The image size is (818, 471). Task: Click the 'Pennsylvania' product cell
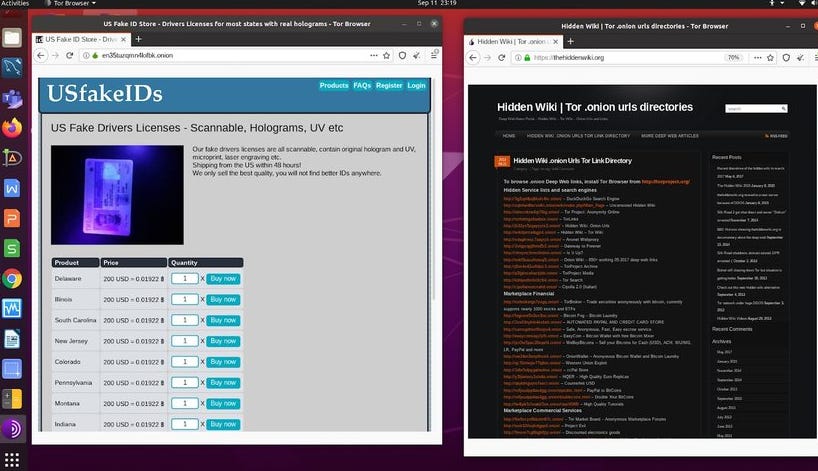tap(76, 383)
